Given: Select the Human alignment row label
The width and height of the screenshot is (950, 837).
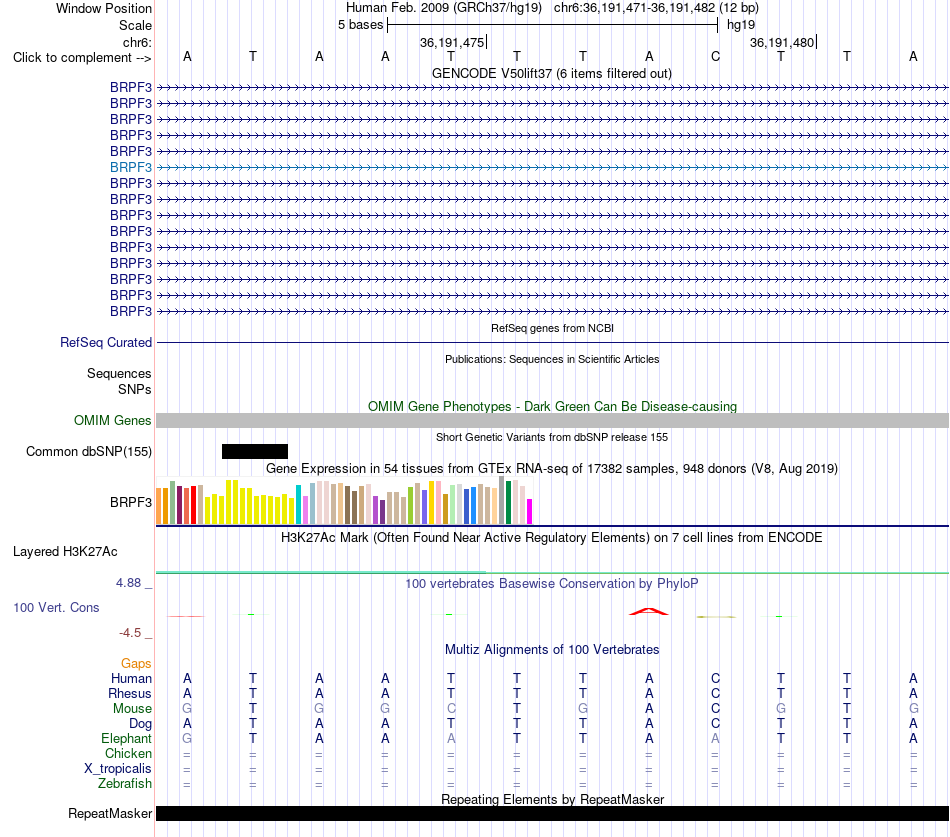Looking at the screenshot, I should [x=131, y=678].
